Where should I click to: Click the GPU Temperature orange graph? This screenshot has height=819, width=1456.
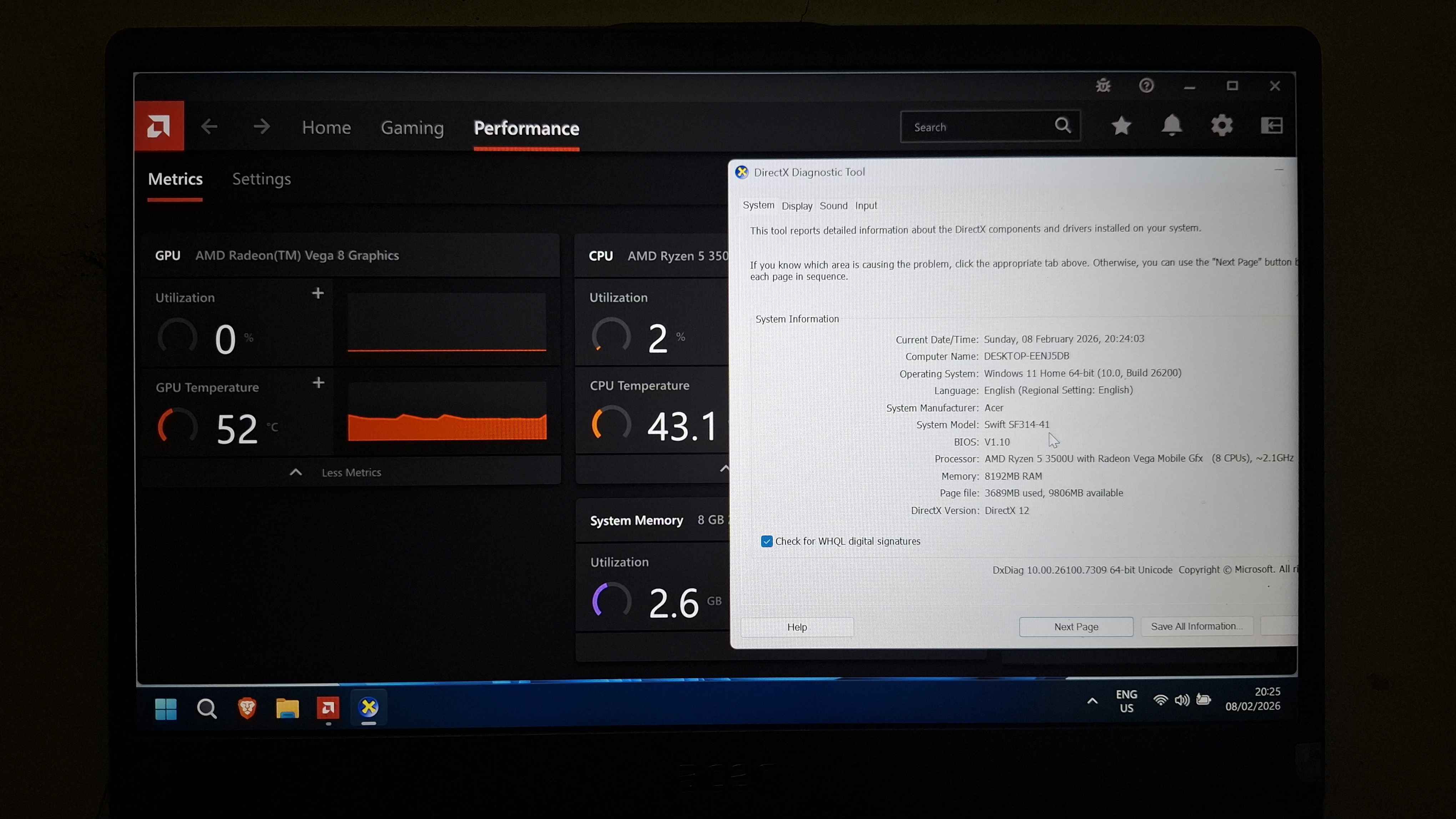(447, 411)
